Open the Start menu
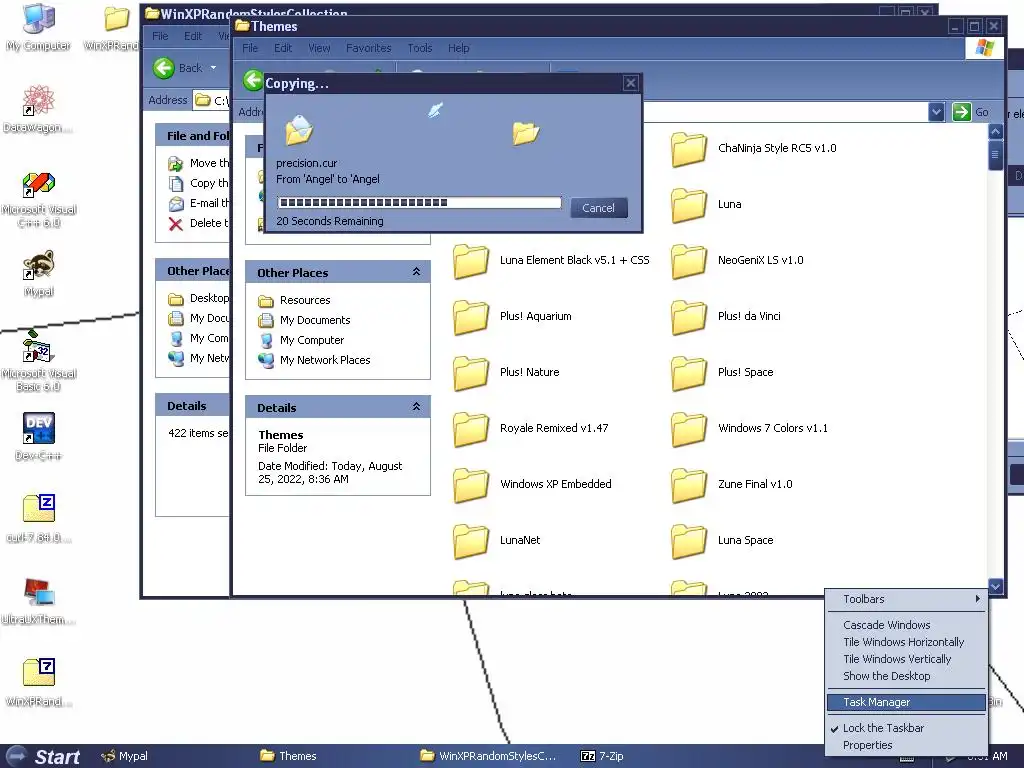 43,756
